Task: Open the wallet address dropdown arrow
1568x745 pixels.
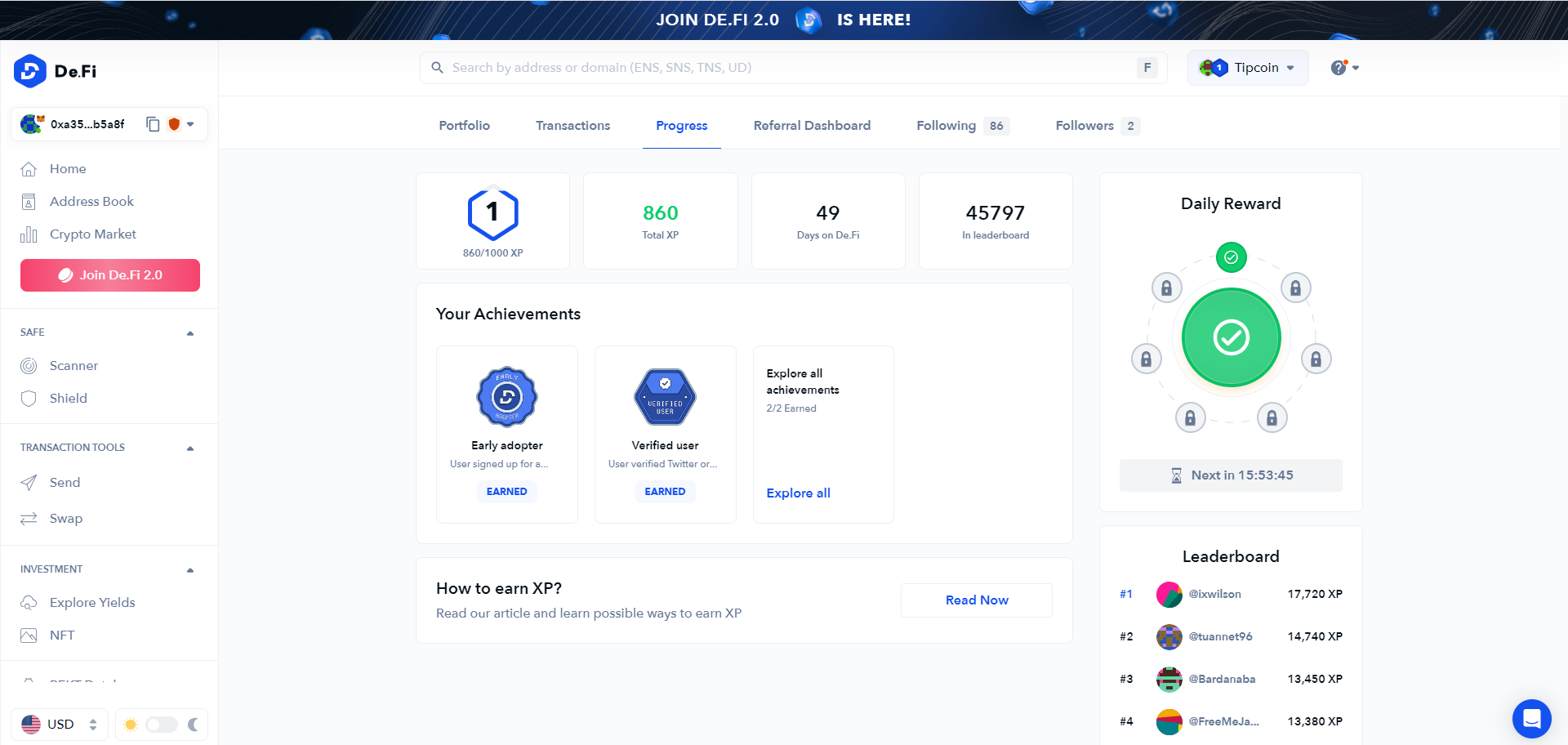Action: click(190, 124)
